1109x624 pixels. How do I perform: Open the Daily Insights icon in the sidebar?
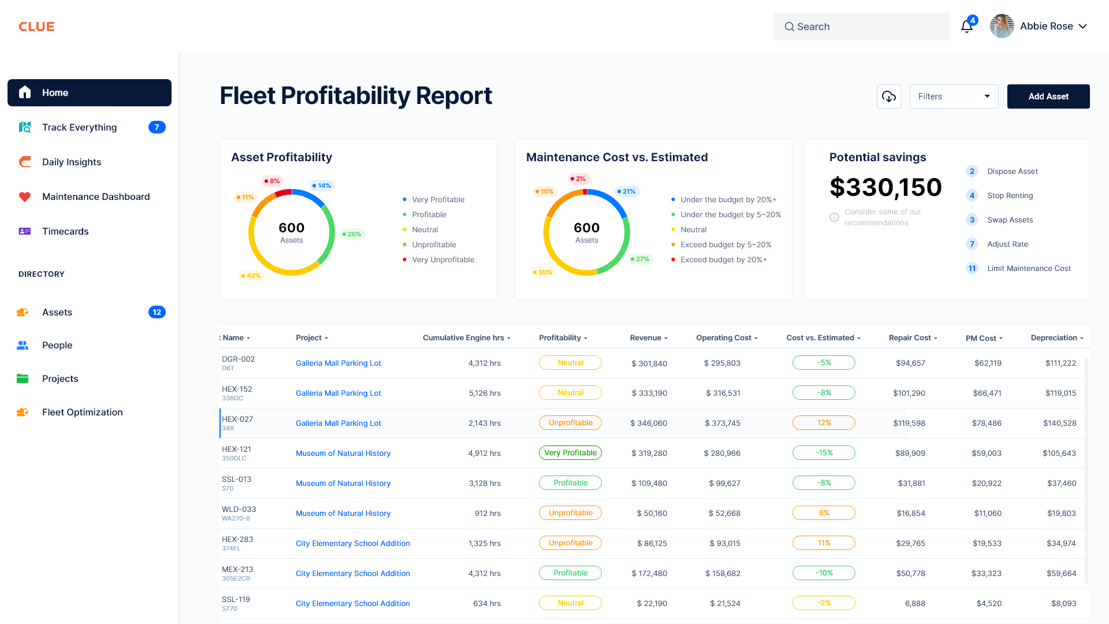click(x=23, y=161)
